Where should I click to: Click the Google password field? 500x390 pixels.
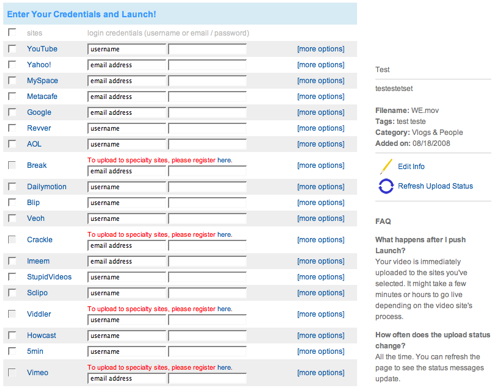click(207, 112)
